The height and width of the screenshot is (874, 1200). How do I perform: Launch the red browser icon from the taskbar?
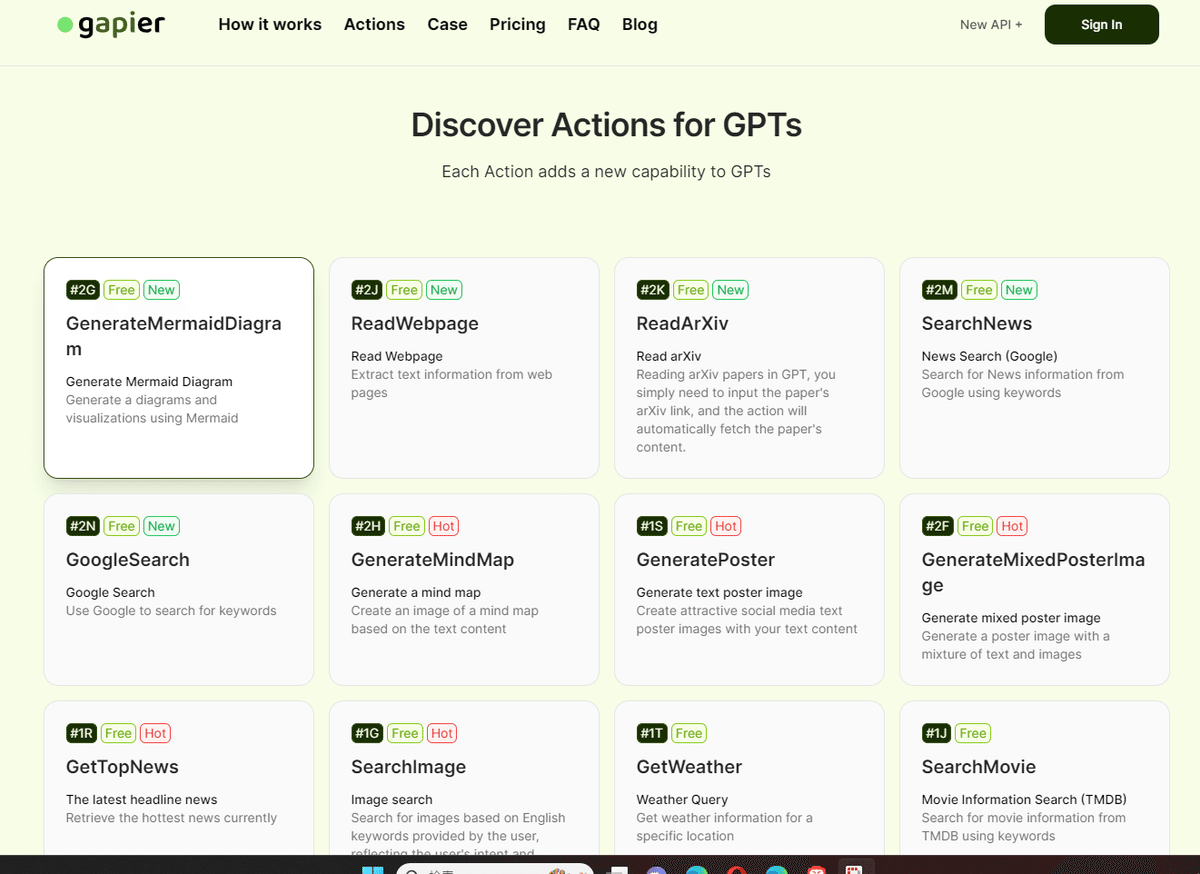pyautogui.click(x=737, y=870)
